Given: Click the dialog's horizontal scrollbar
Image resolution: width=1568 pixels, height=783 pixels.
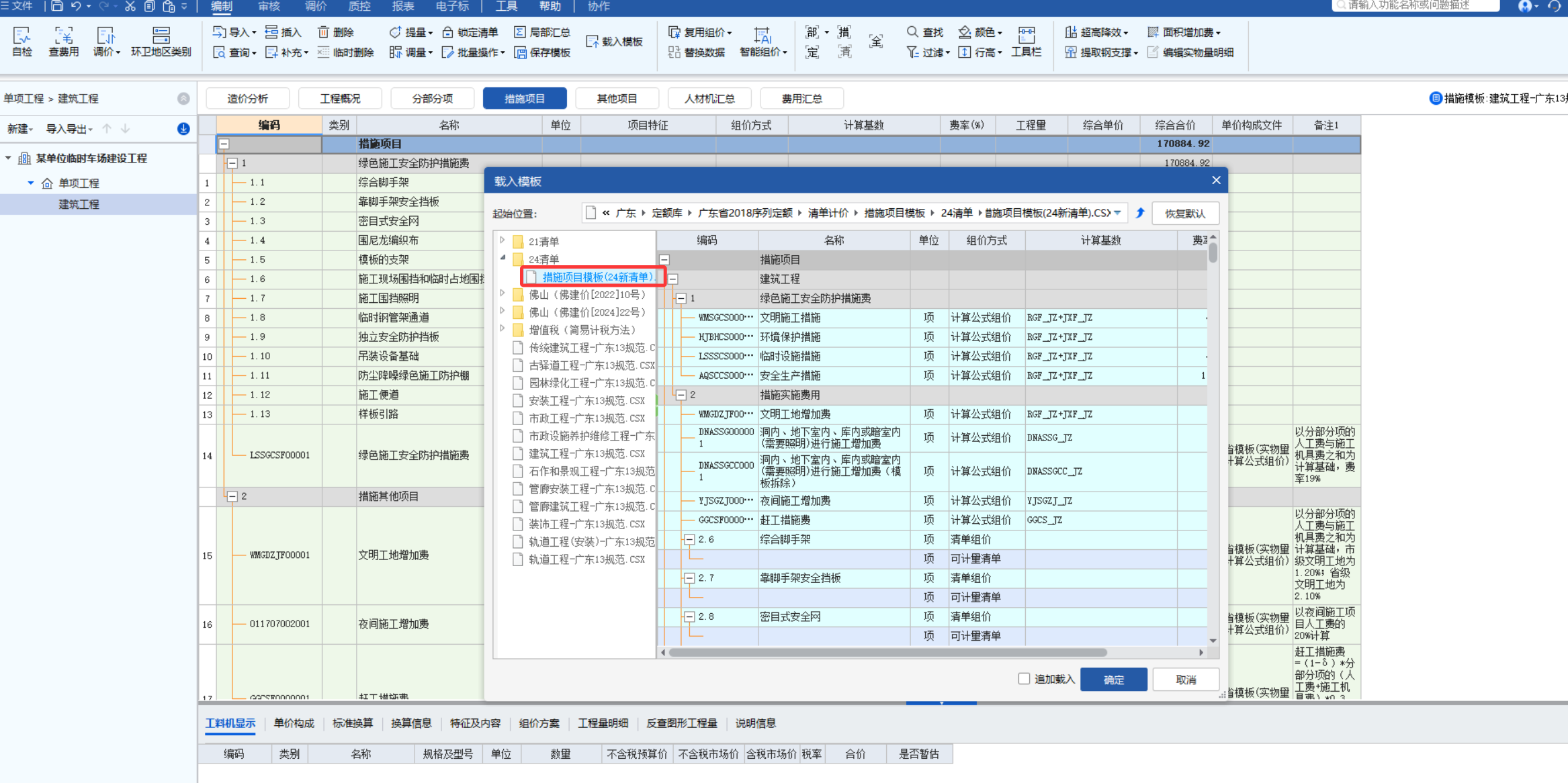Looking at the screenshot, I should 887,652.
